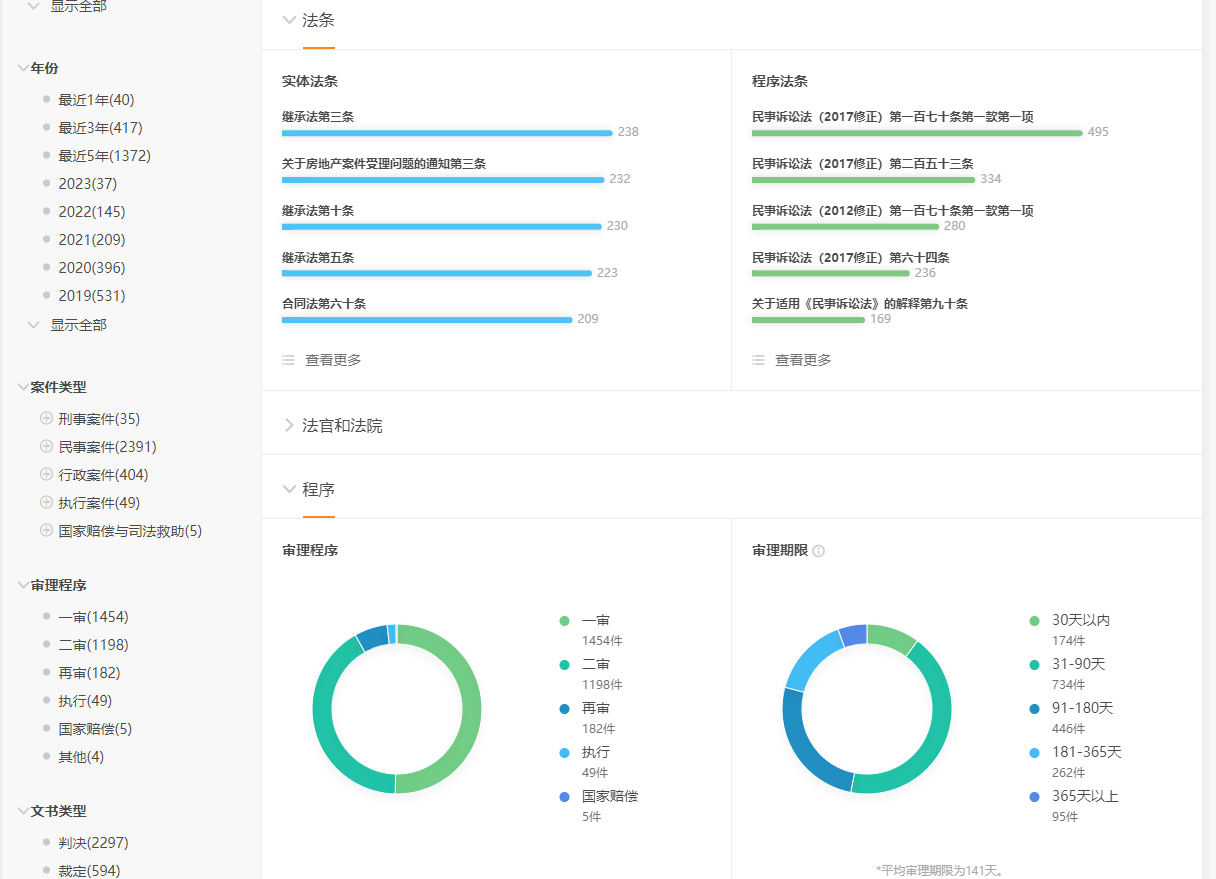
Task: Select 民事案件(2391) case type
Action: (107, 447)
